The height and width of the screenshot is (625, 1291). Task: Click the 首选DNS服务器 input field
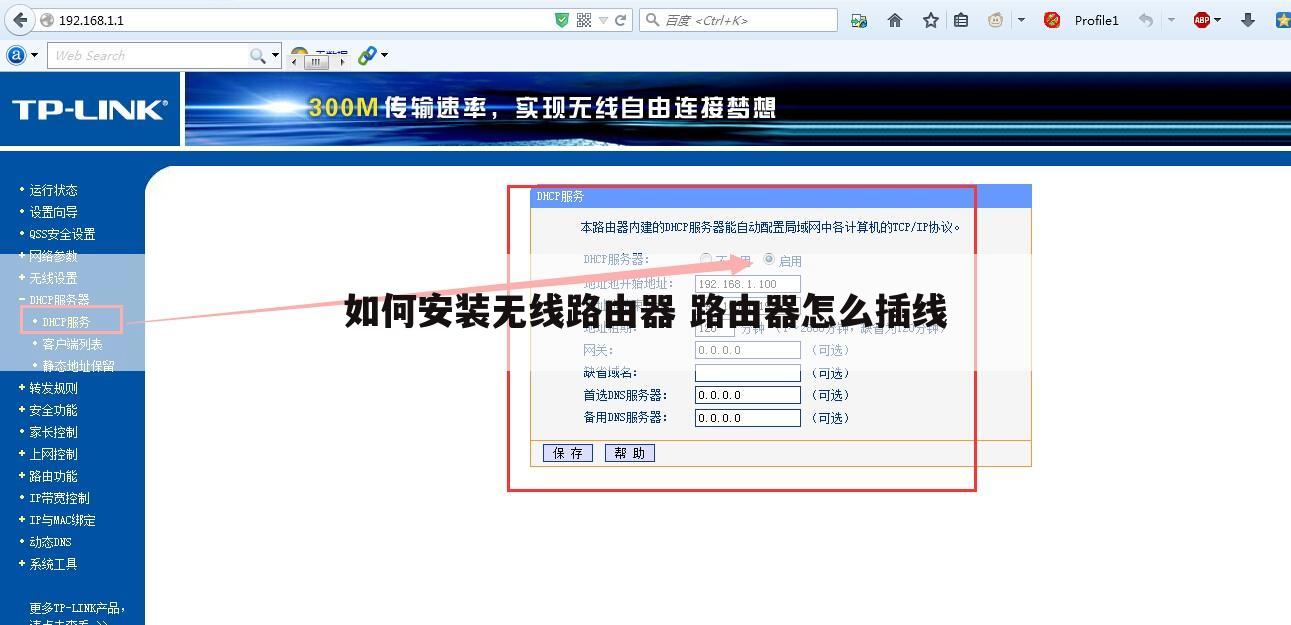coord(748,395)
